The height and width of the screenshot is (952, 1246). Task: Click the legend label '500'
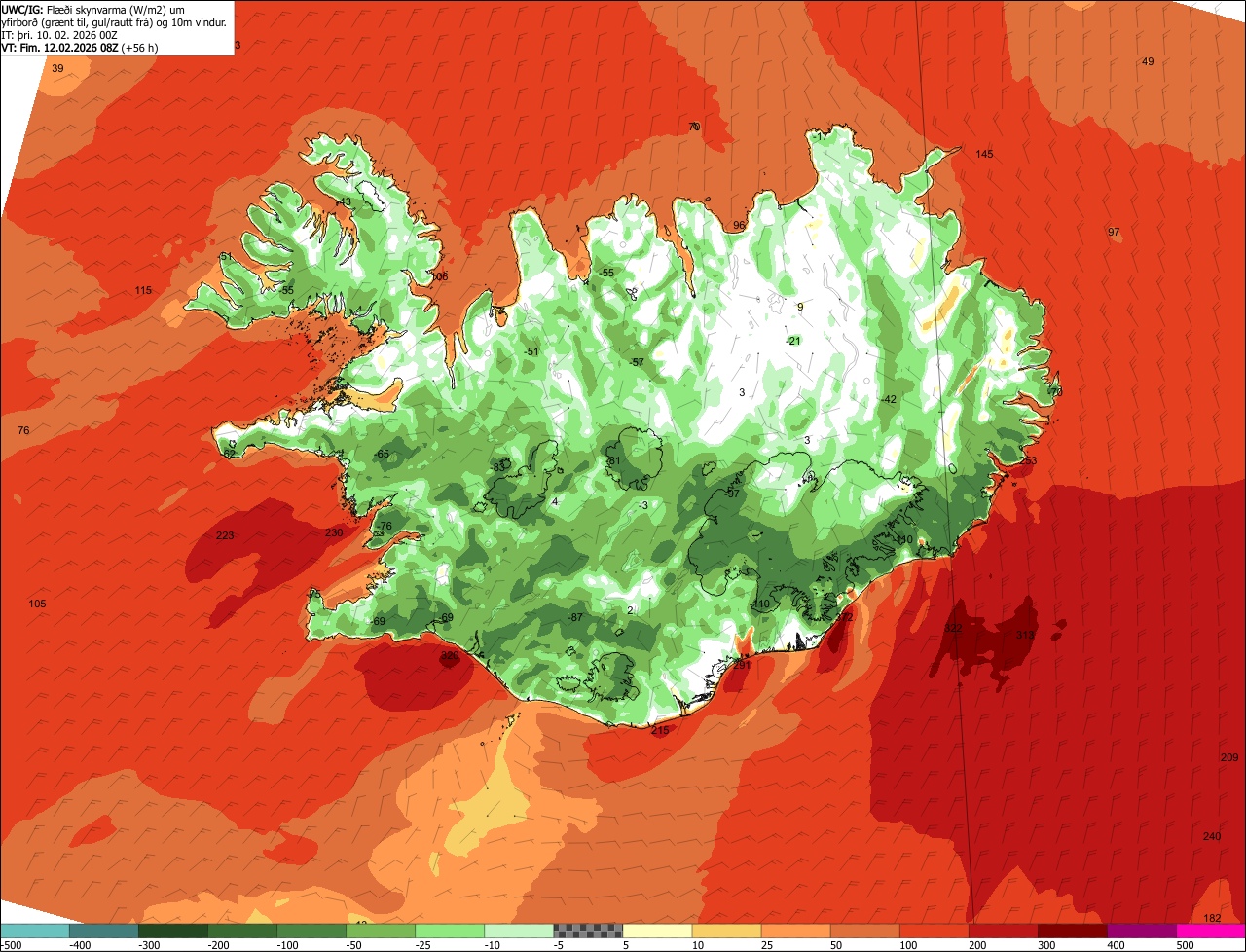coord(1185,944)
